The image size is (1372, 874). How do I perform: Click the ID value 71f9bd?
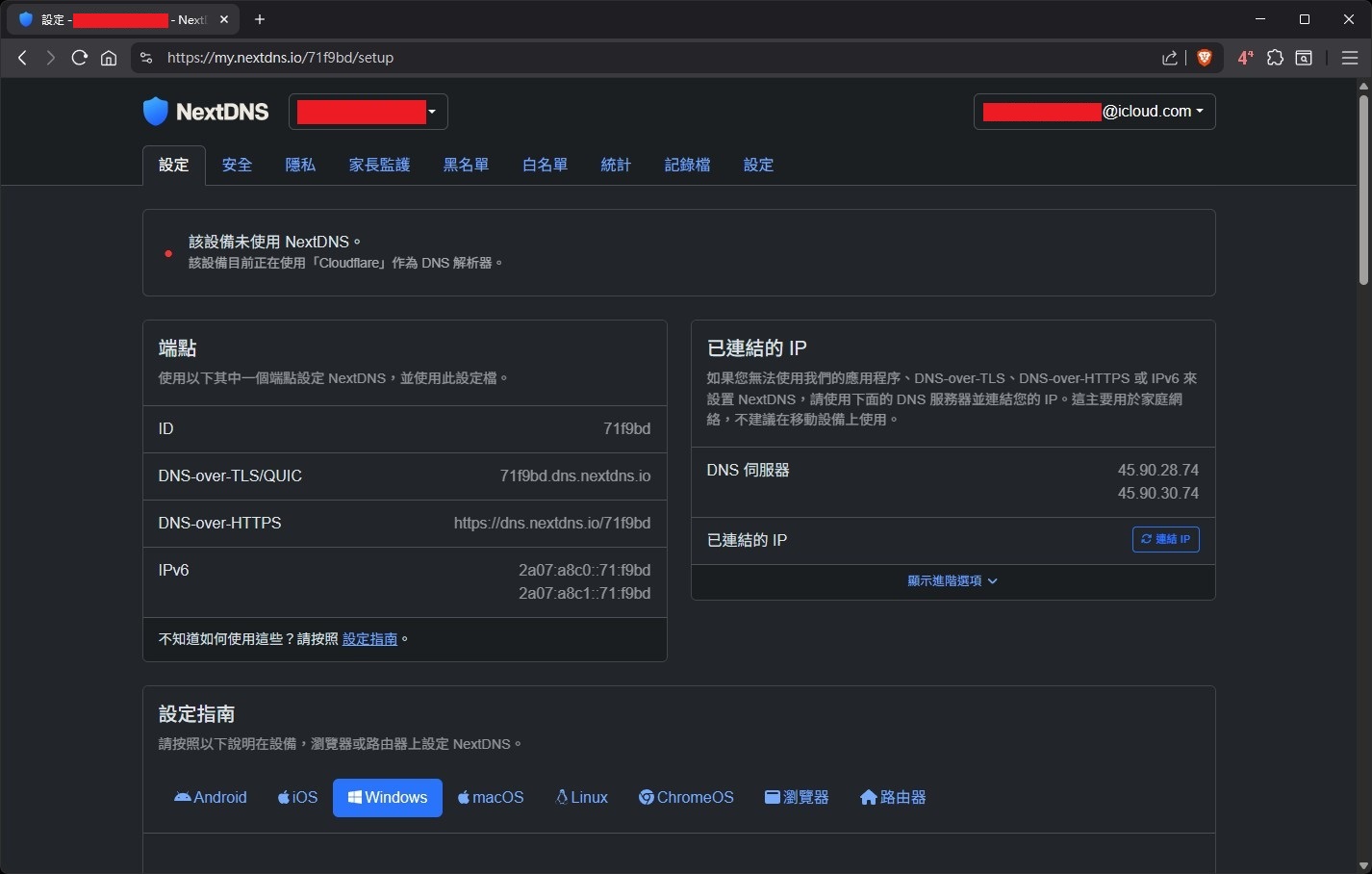click(x=626, y=428)
